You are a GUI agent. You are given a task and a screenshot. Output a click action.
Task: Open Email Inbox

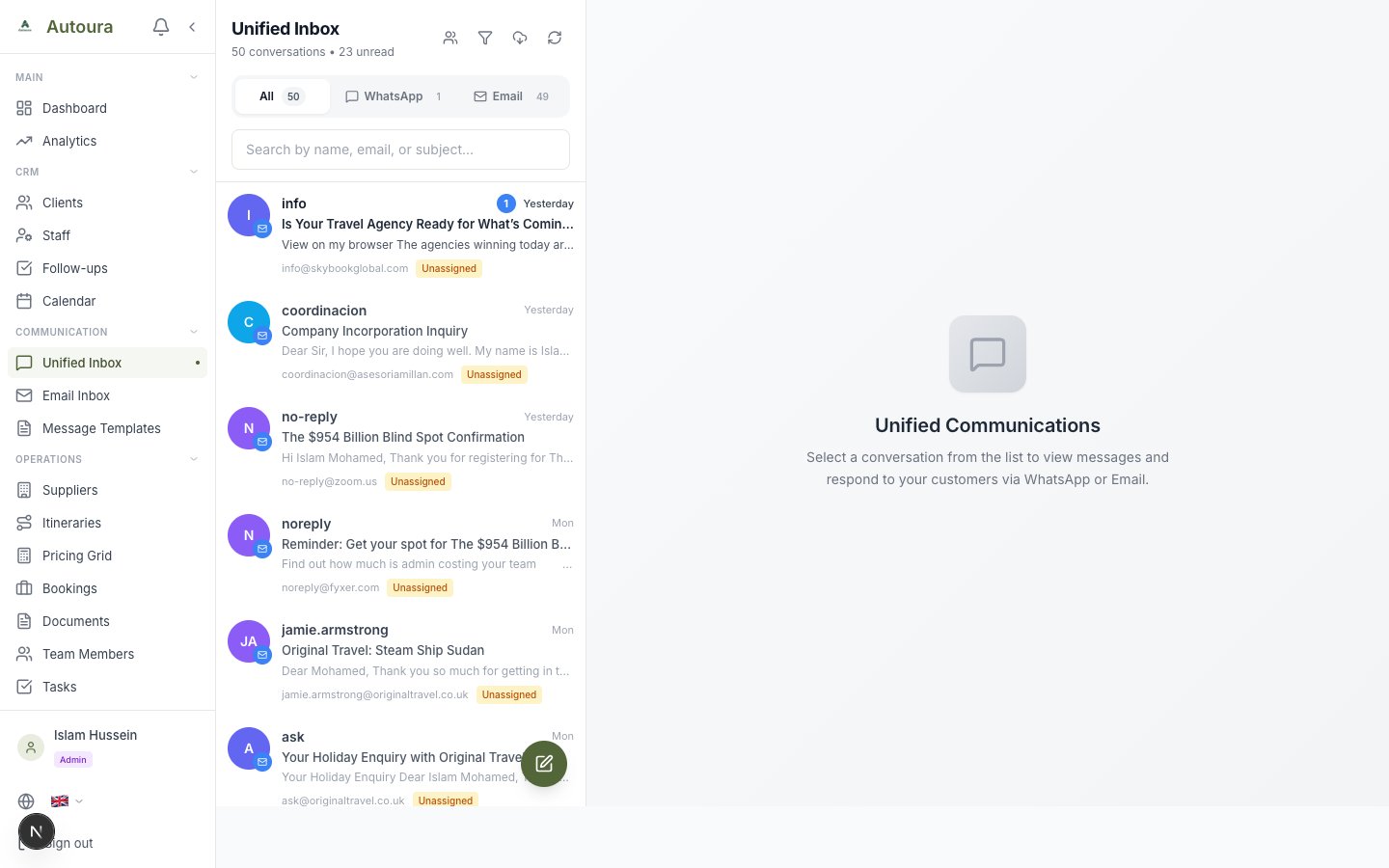coord(107,395)
